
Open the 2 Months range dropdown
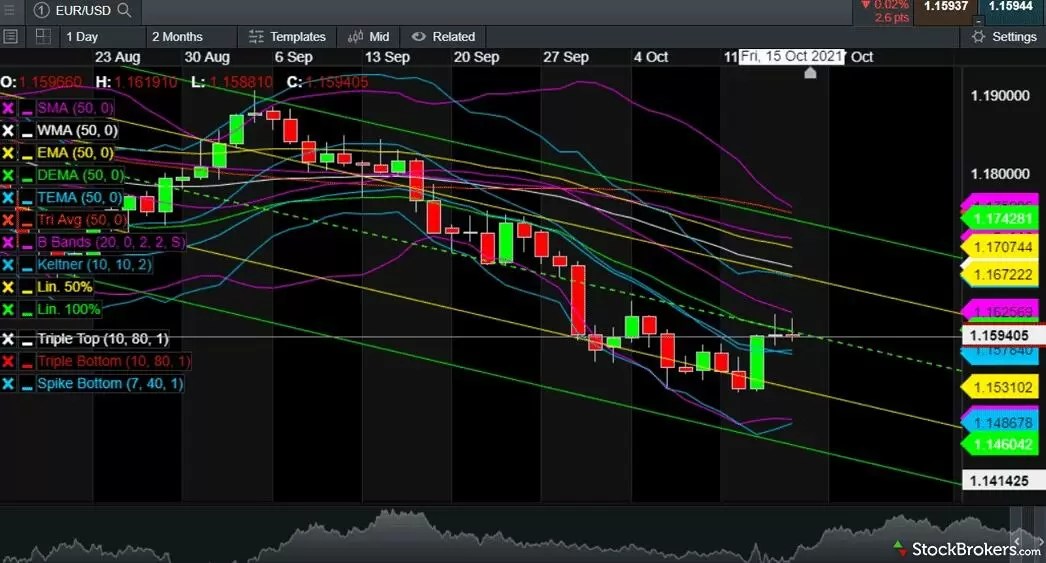191,37
